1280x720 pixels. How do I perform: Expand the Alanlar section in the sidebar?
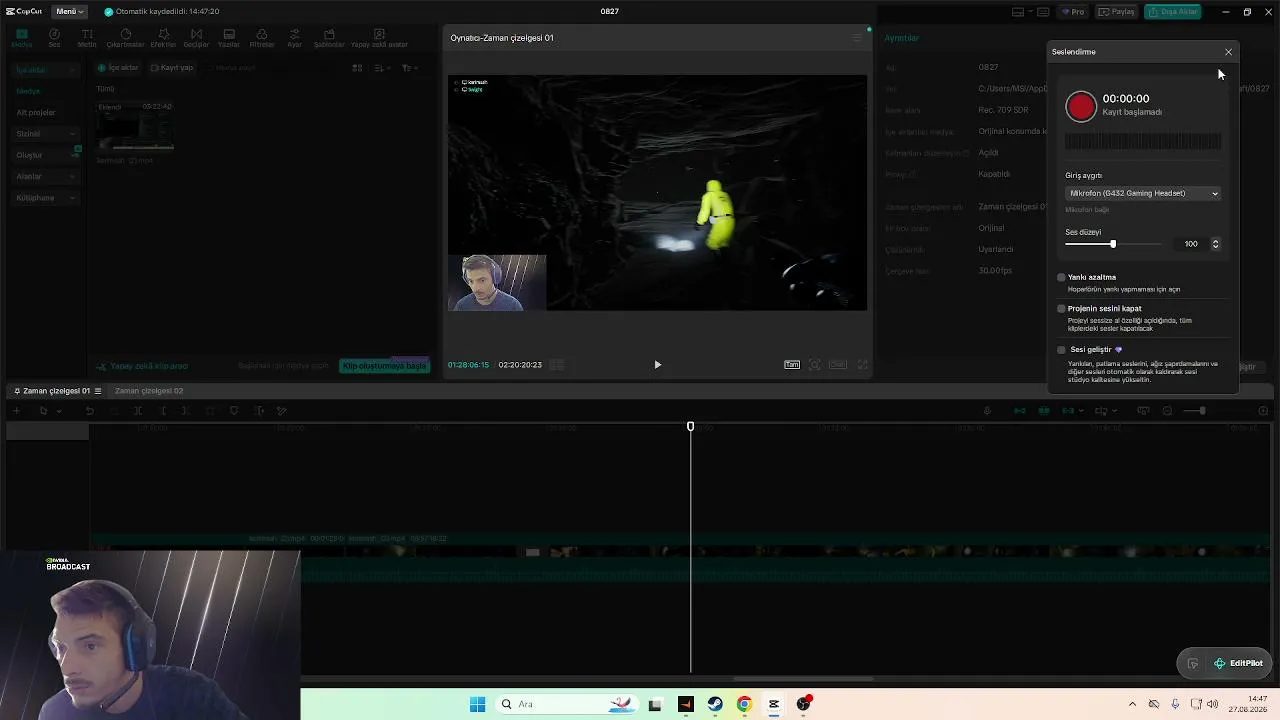45,176
